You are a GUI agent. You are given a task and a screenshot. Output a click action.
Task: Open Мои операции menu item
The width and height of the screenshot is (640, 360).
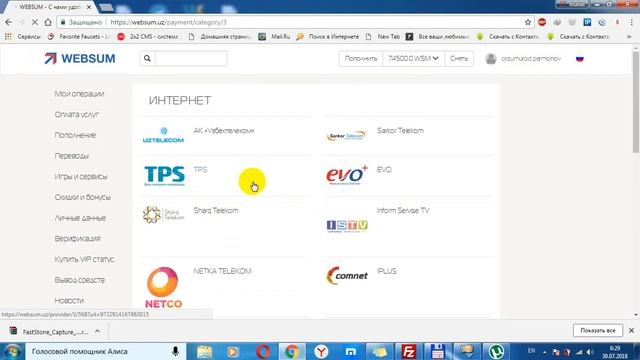click(79, 94)
